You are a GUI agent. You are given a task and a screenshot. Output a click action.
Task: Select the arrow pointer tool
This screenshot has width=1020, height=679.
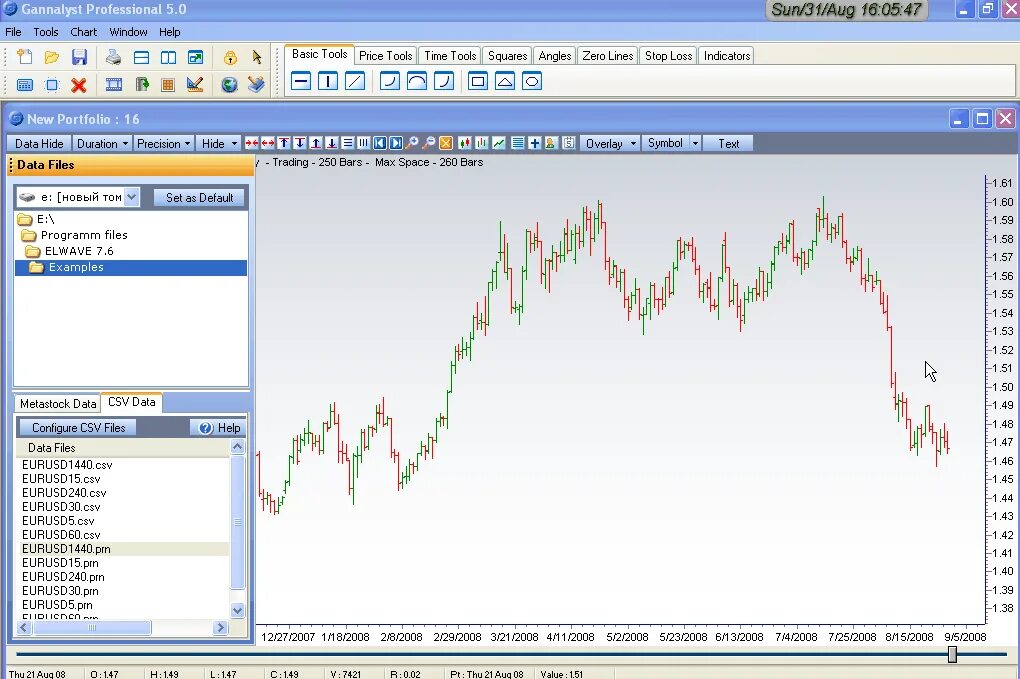point(257,57)
